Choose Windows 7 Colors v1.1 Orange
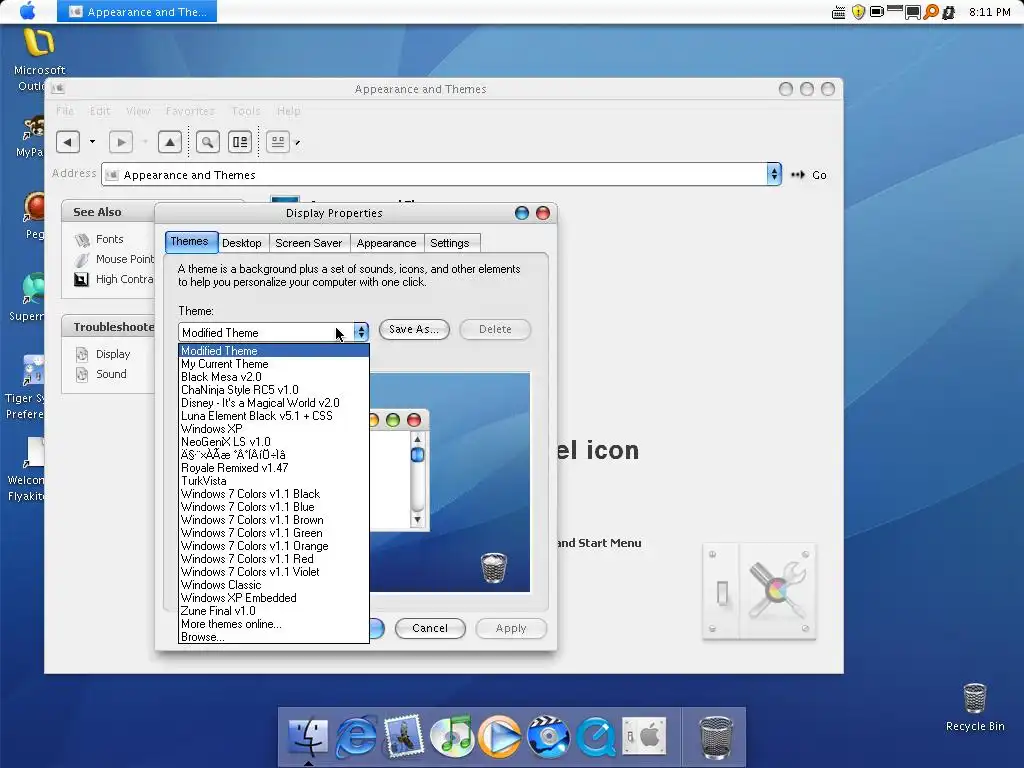Screen dimensions: 1024x768 coord(274,546)
